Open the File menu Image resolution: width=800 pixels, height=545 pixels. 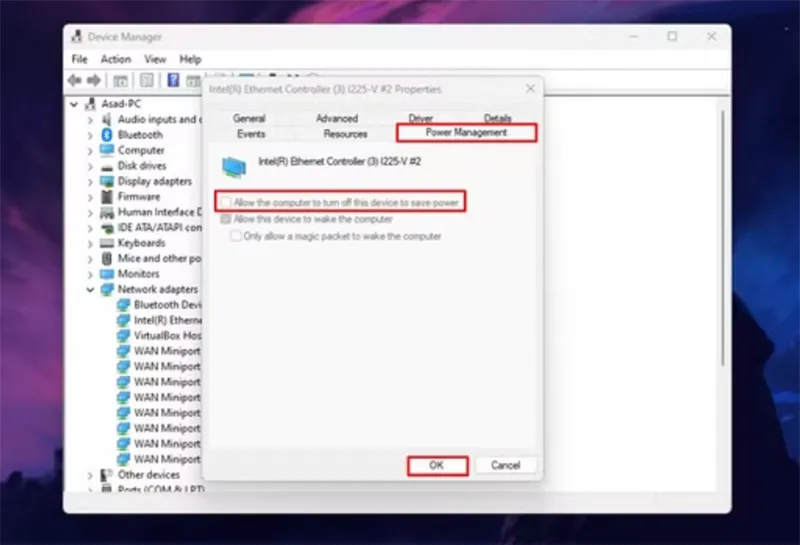[80, 59]
